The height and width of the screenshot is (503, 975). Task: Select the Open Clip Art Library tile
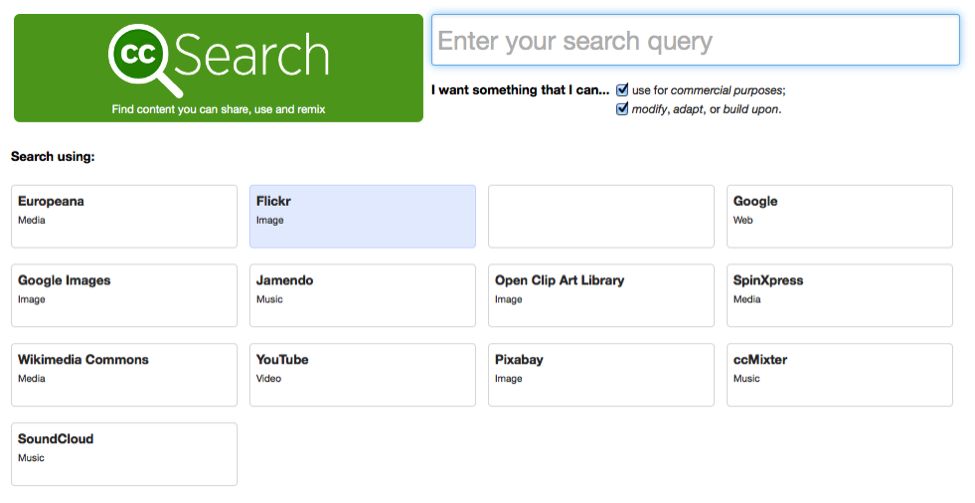(601, 295)
